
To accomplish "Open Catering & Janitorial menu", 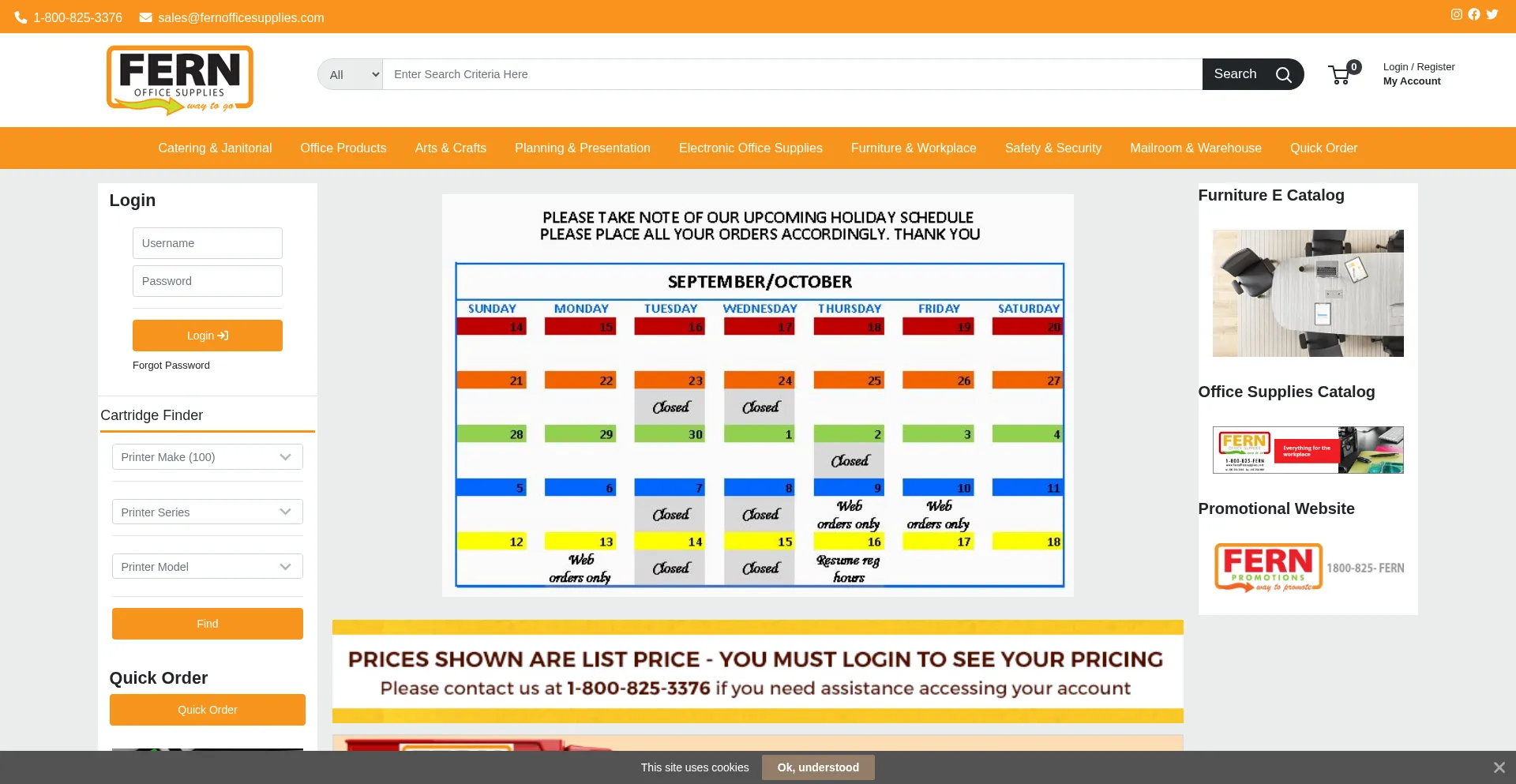I will pyautogui.click(x=215, y=148).
